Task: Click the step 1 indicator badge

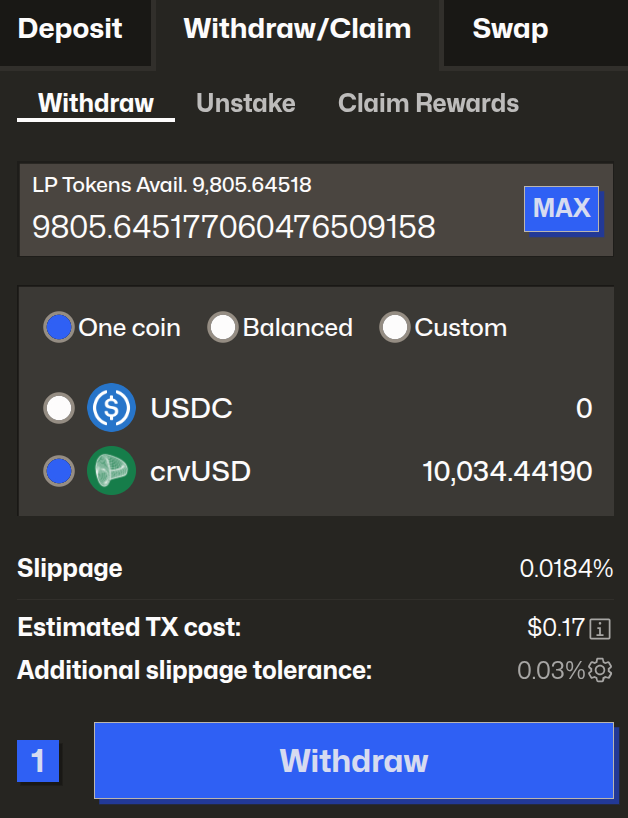Action: click(38, 761)
